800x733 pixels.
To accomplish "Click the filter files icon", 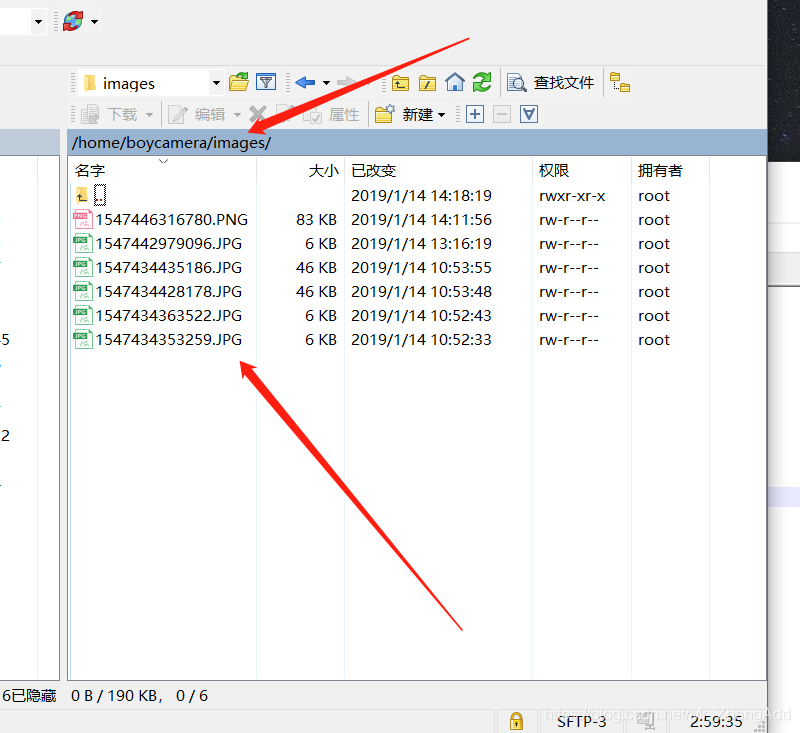I will tap(266, 82).
